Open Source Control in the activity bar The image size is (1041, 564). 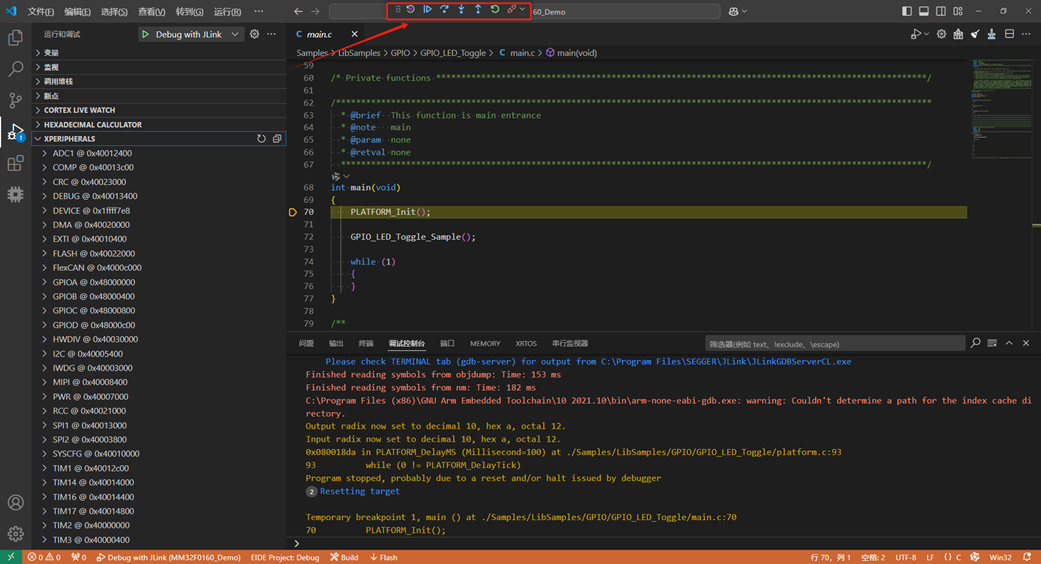15,100
